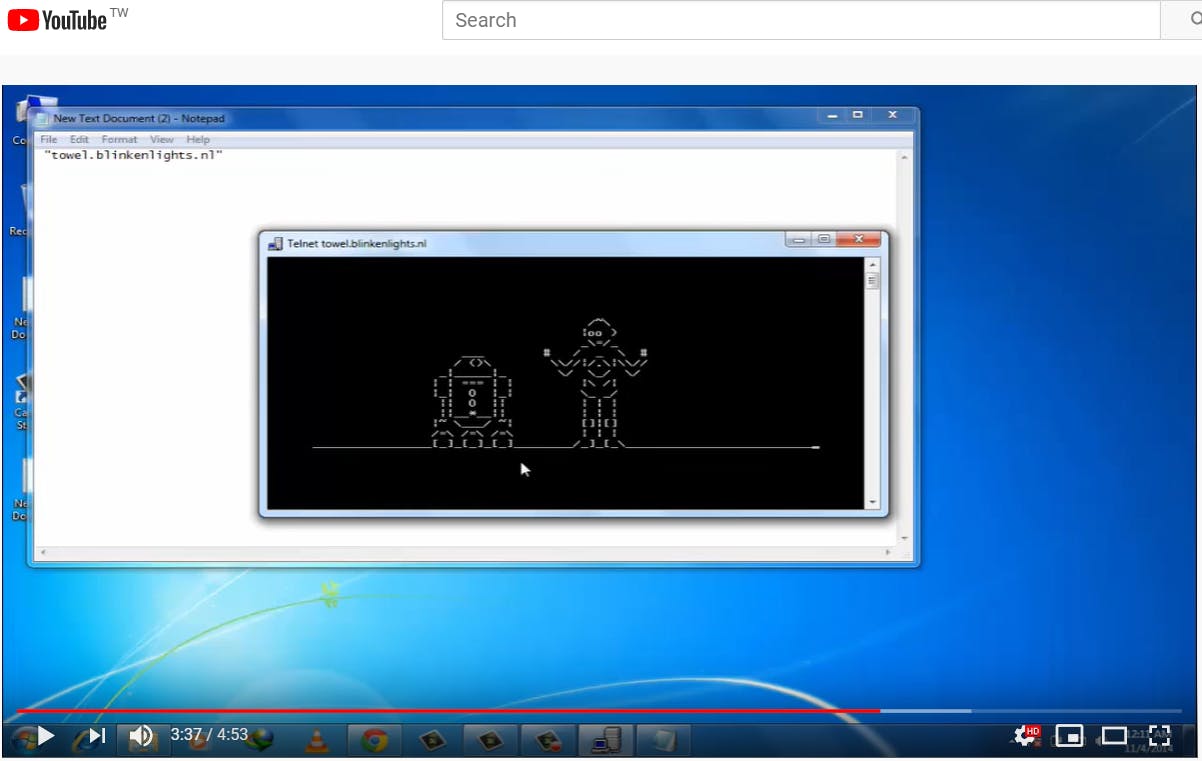
Task: Open the Format menu in Notepad
Action: (119, 140)
